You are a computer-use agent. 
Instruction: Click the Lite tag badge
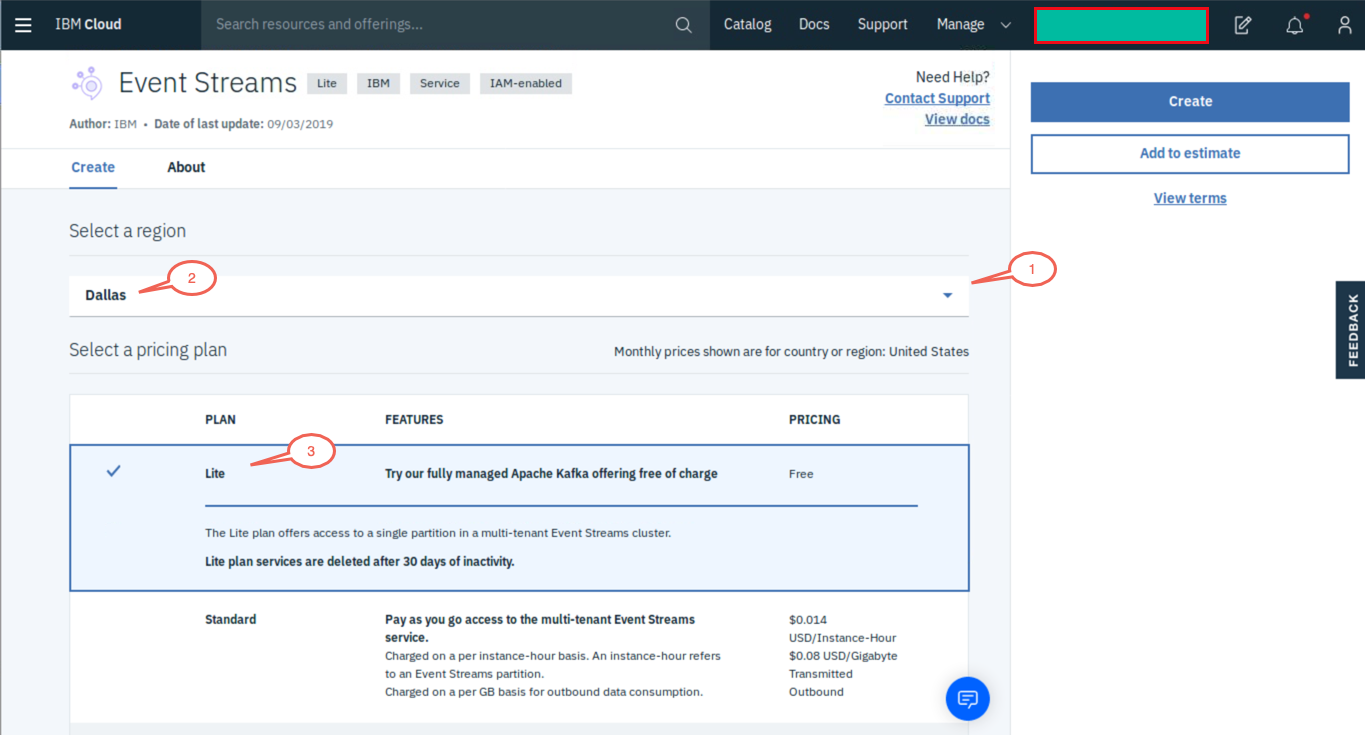(x=327, y=84)
